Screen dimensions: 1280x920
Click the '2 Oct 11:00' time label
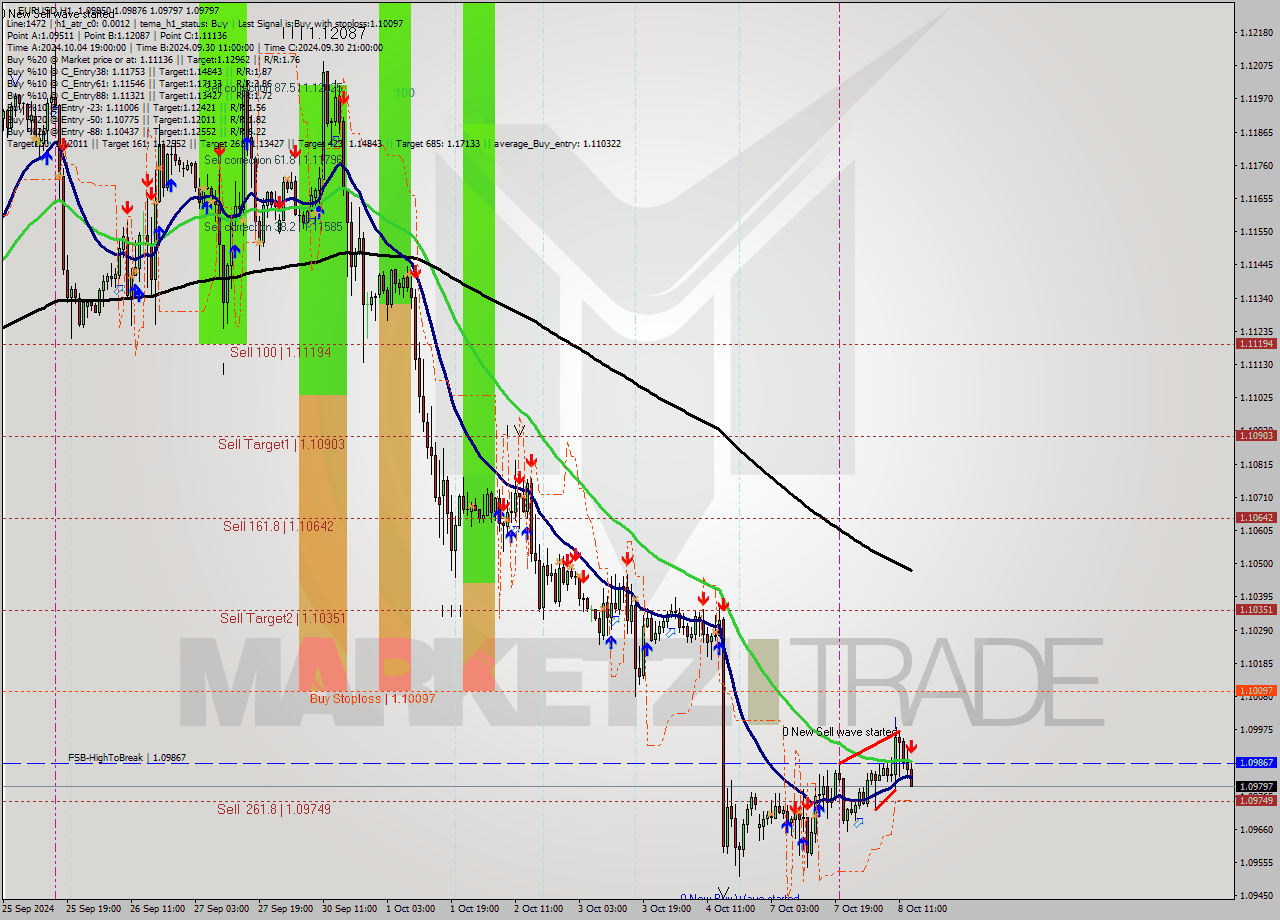(x=539, y=909)
